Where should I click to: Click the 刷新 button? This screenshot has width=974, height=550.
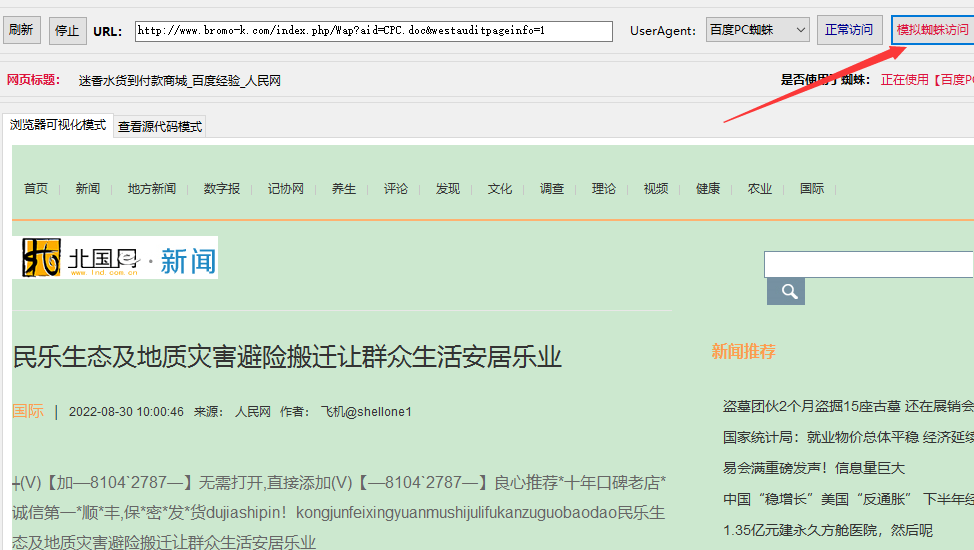click(x=21, y=31)
